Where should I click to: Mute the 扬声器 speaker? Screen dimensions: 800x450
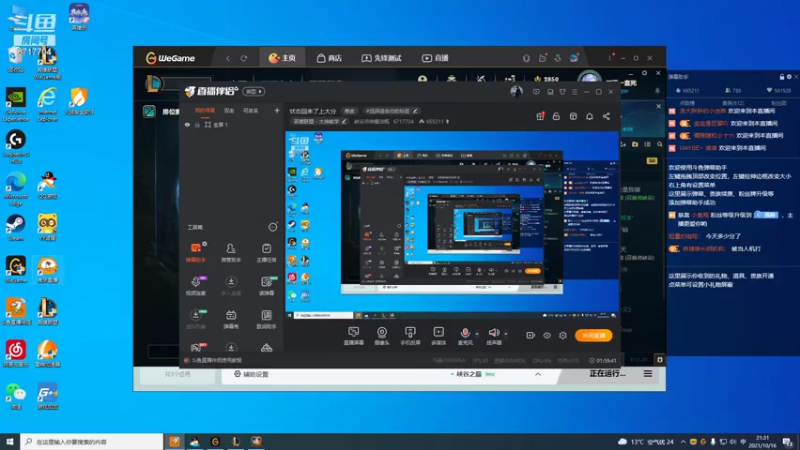(x=493, y=333)
